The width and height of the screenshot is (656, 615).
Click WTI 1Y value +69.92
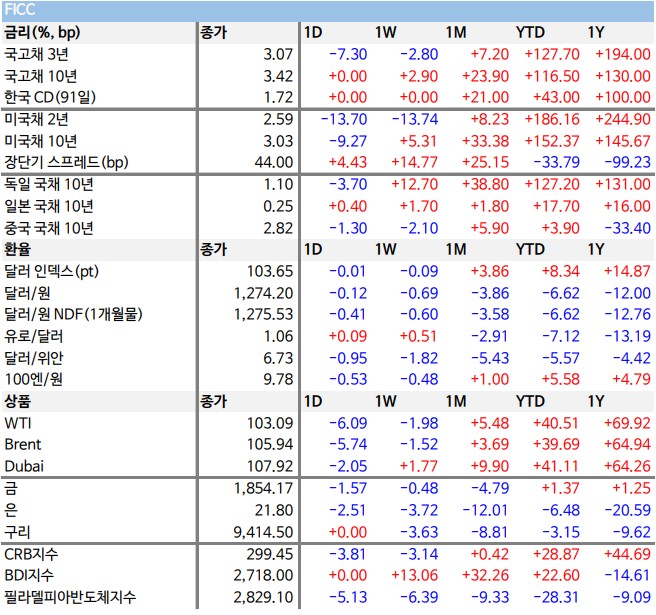point(627,423)
